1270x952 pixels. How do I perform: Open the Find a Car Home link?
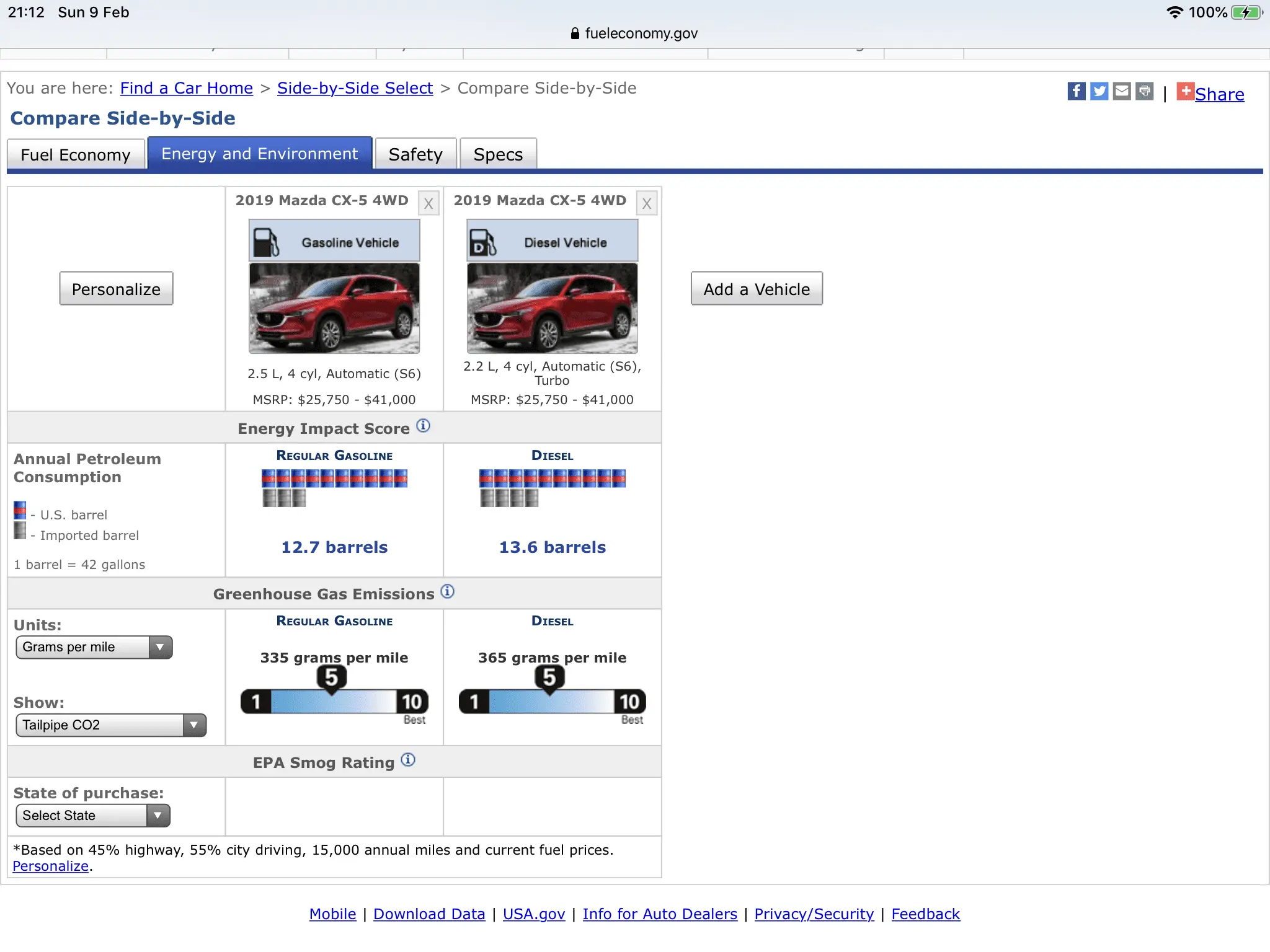click(187, 88)
